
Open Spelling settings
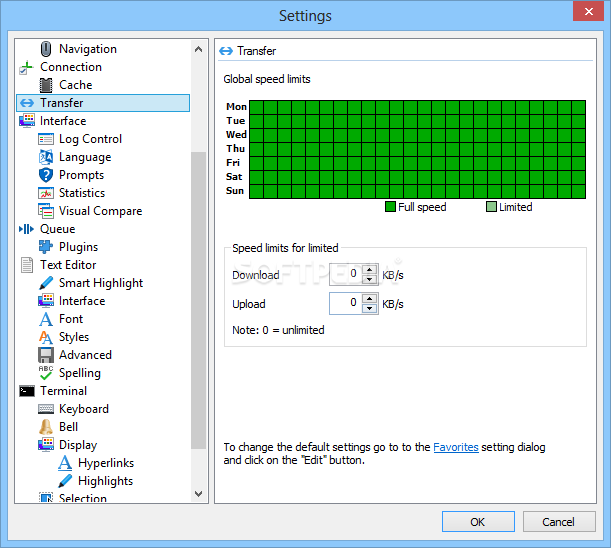point(80,373)
